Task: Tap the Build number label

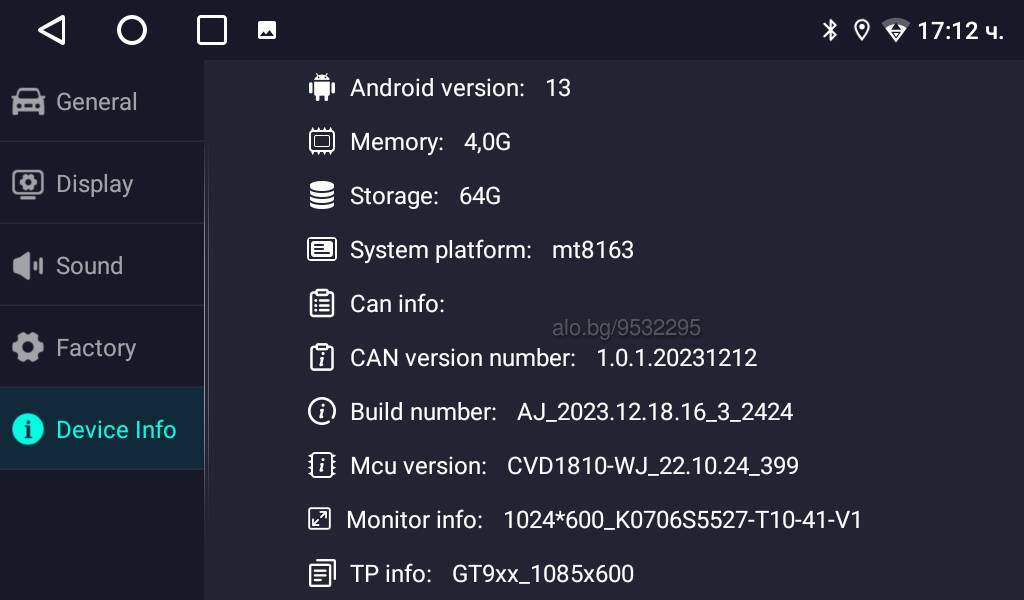Action: pyautogui.click(x=423, y=412)
